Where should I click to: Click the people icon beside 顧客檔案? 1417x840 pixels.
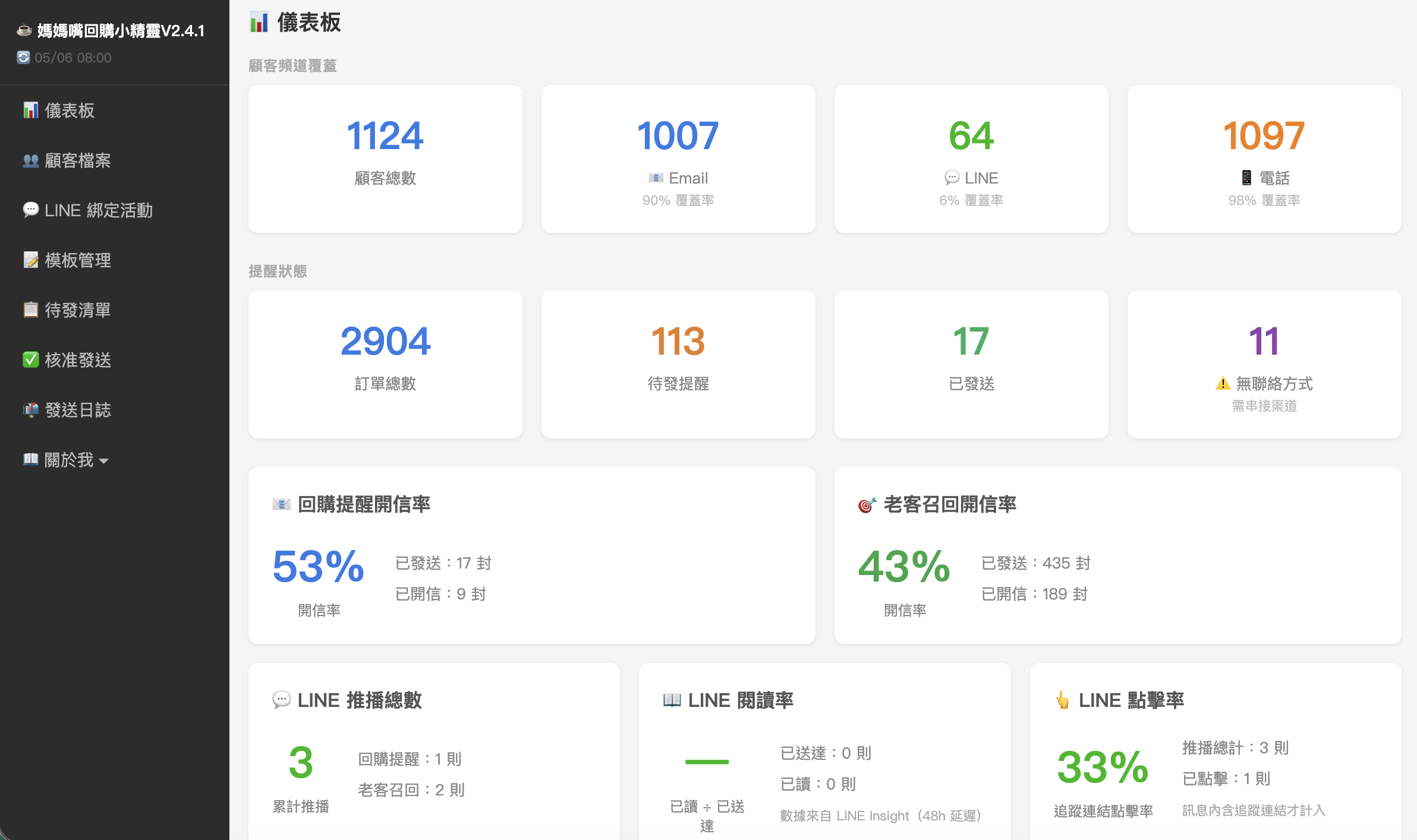(31, 160)
